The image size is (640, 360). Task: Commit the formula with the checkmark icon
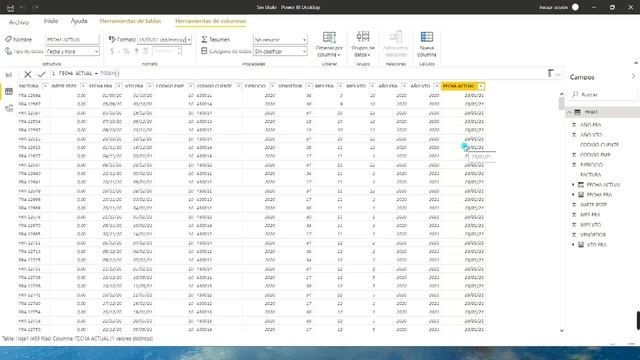(41, 74)
